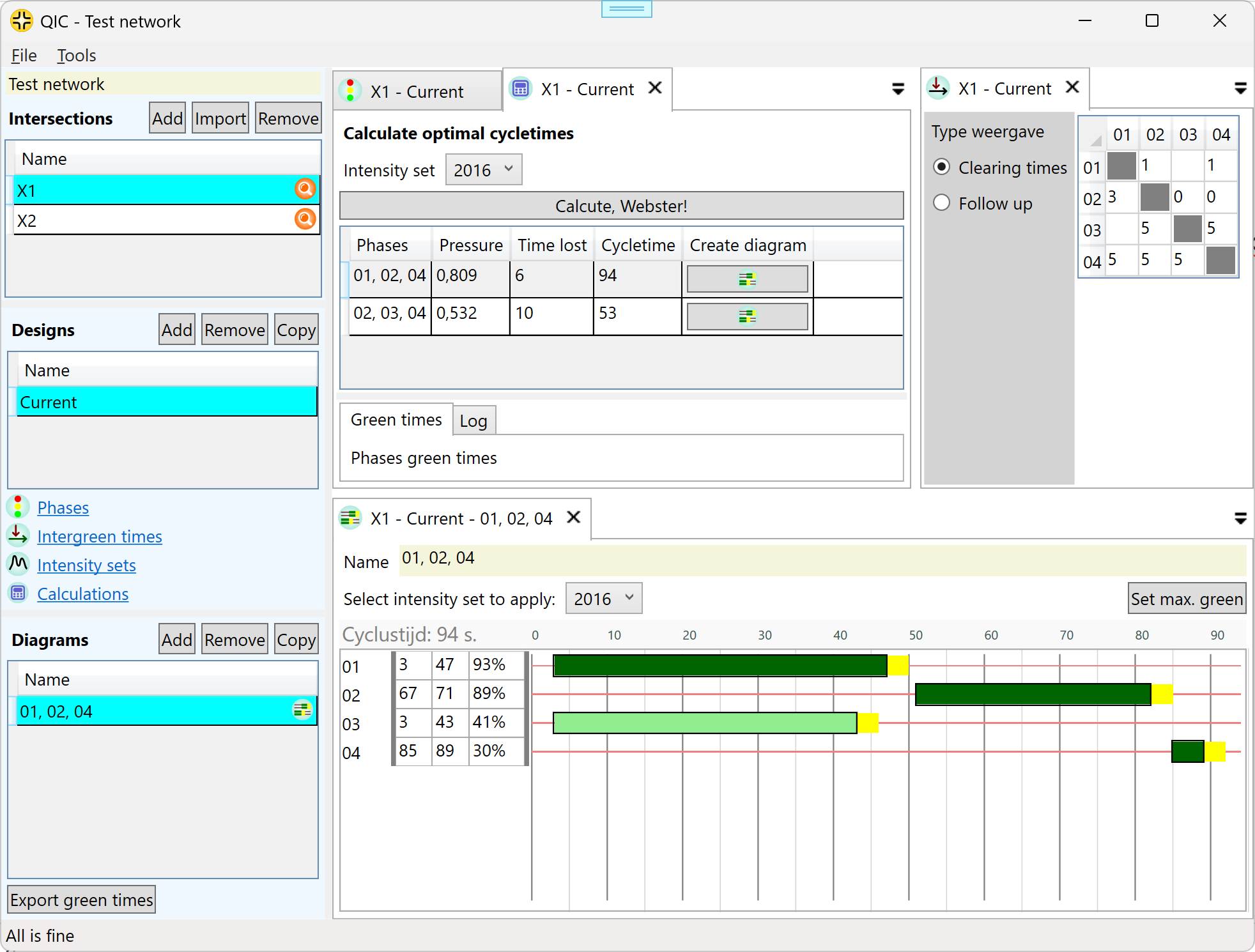Click light green bar of phase 03
The height and width of the screenshot is (952, 1255).
[705, 723]
